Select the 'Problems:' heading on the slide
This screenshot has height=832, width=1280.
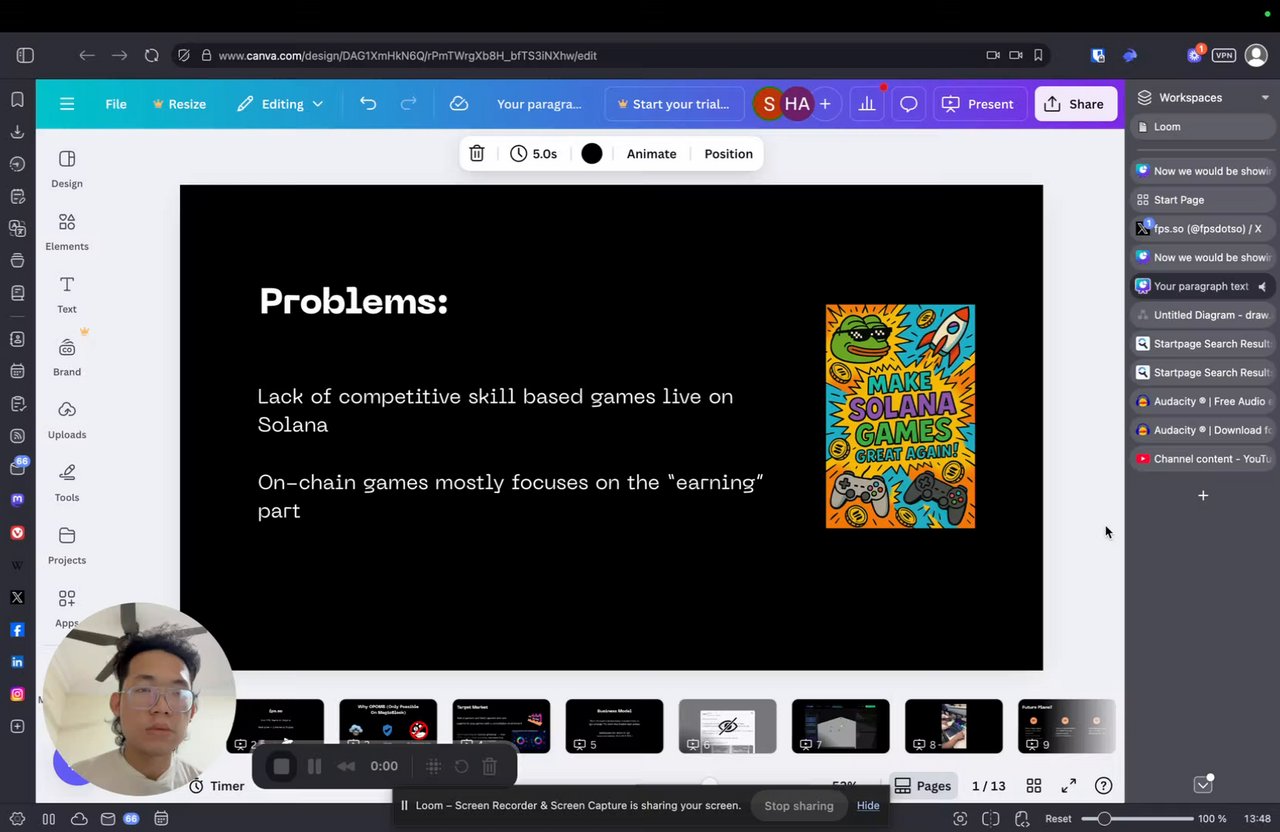353,301
